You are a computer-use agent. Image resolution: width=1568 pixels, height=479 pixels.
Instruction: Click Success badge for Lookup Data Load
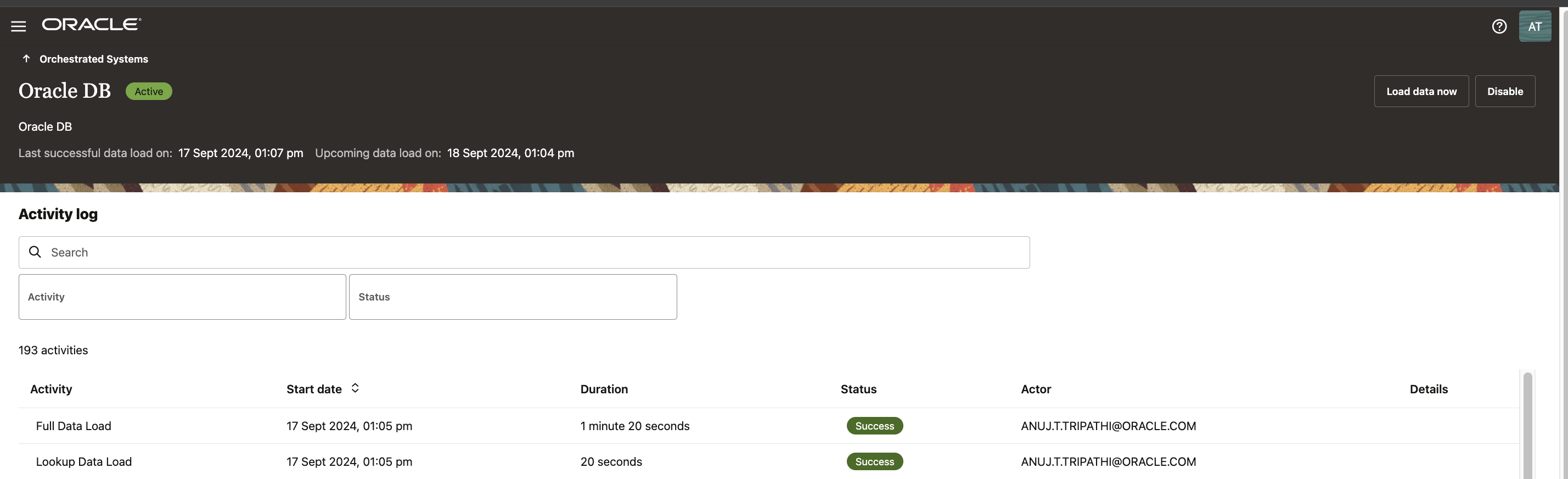click(874, 461)
